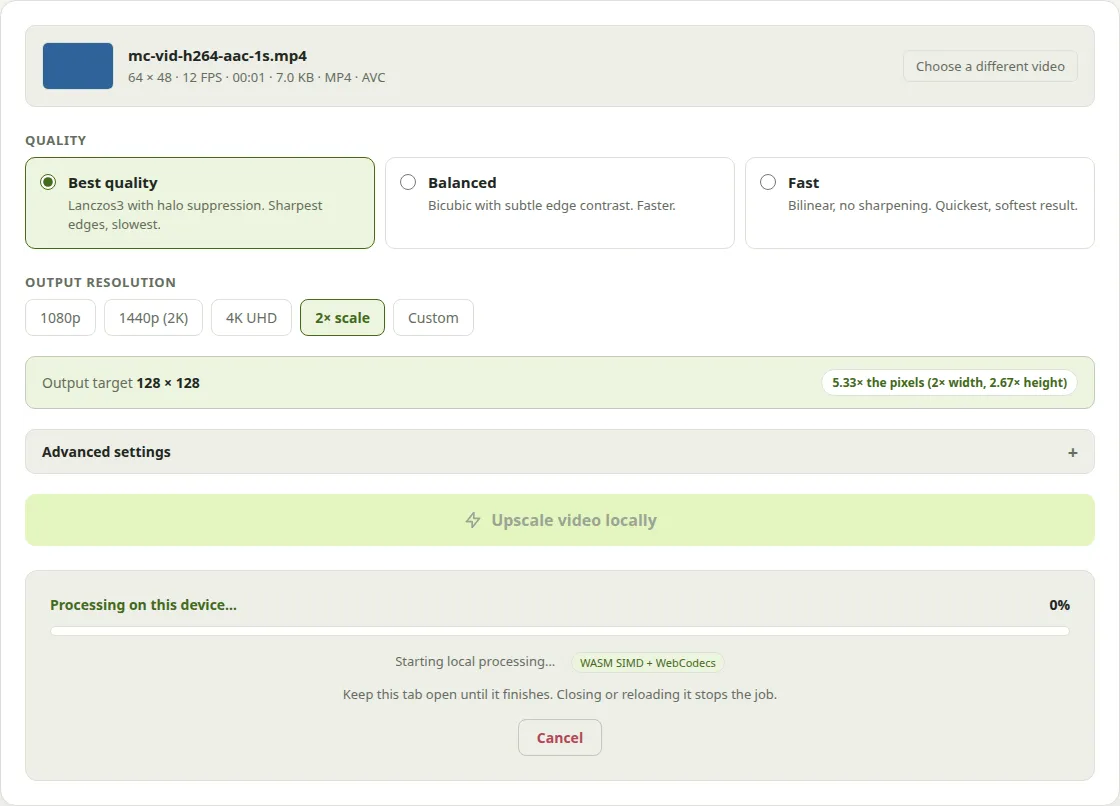The image size is (1120, 806).
Task: Click the file name mc-vid-h264-aac-1s.mp4
Action: 217,56
